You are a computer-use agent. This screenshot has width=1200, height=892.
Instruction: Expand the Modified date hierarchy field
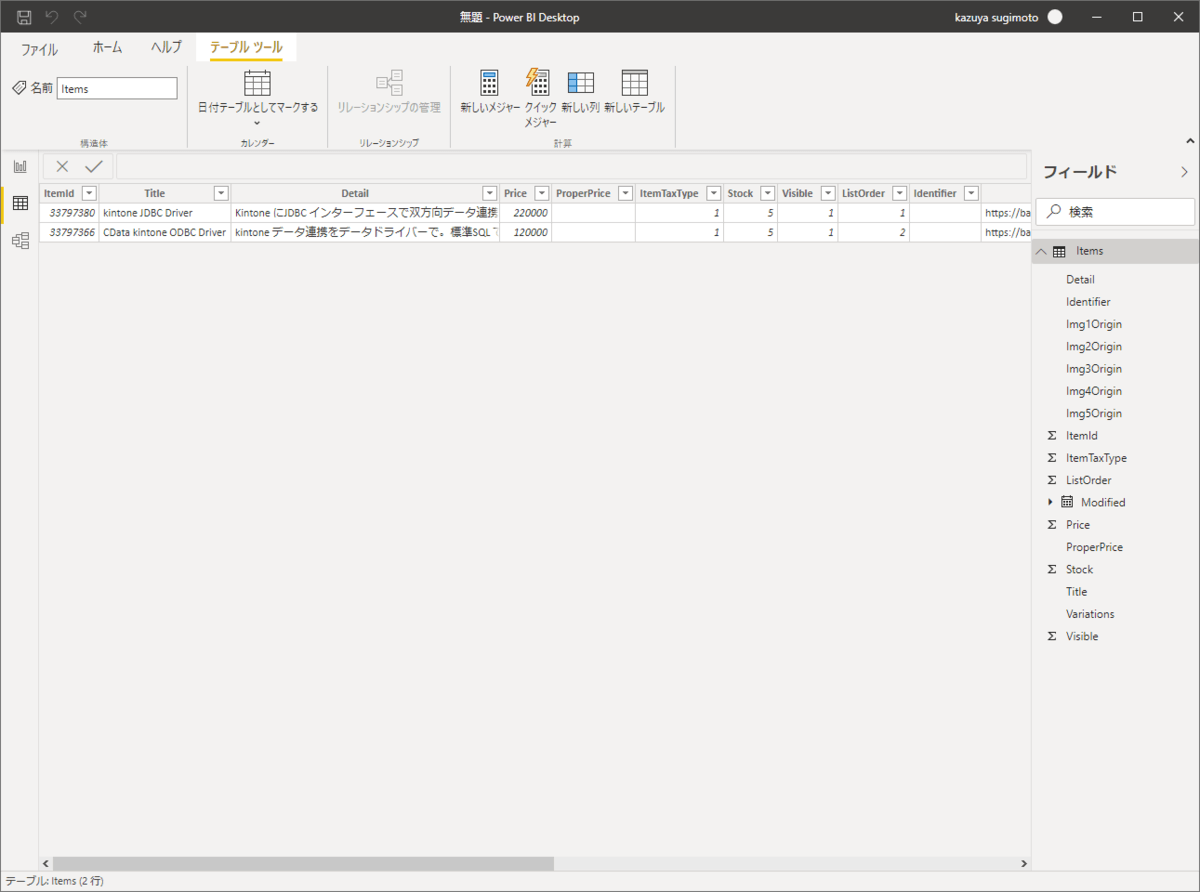[1051, 502]
